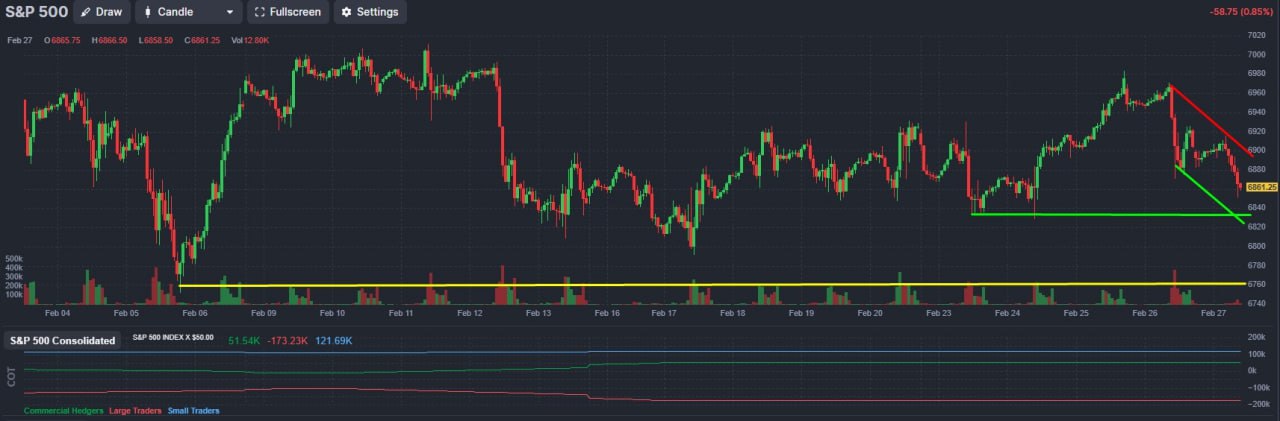Screen dimensions: 1280x421
Task: Click the Feb 10 date label
Action: [x=332, y=313]
